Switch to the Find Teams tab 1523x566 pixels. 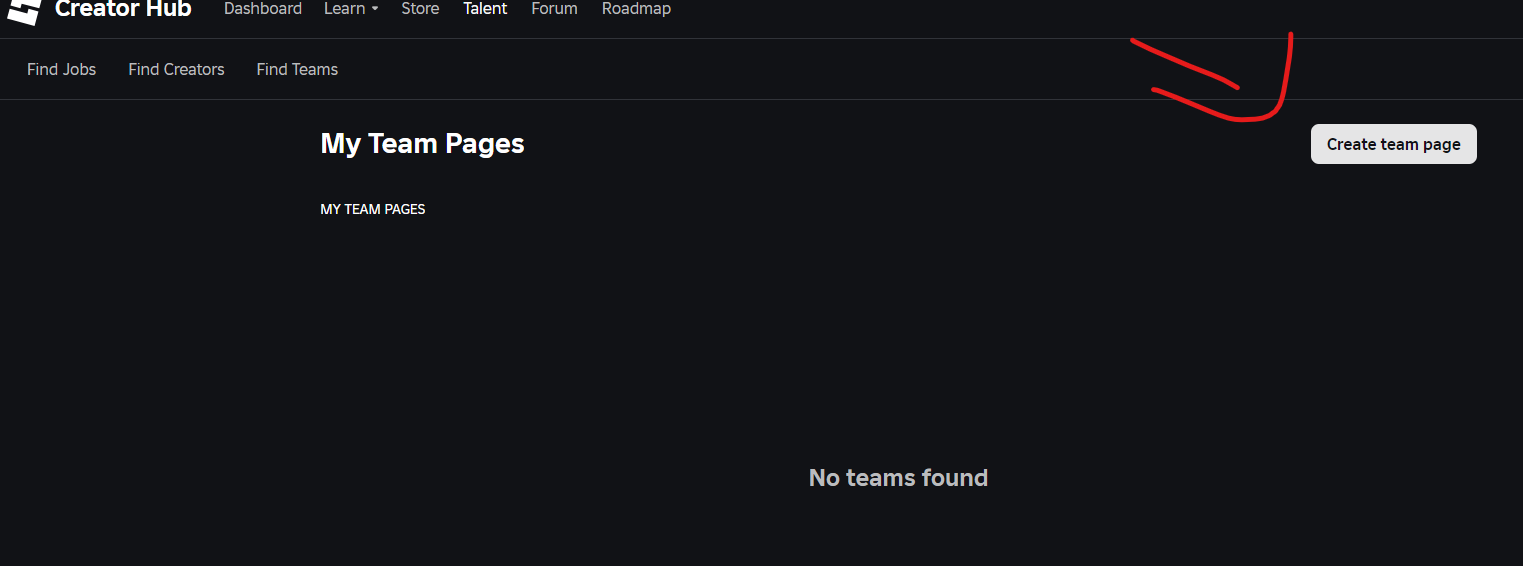(x=297, y=69)
